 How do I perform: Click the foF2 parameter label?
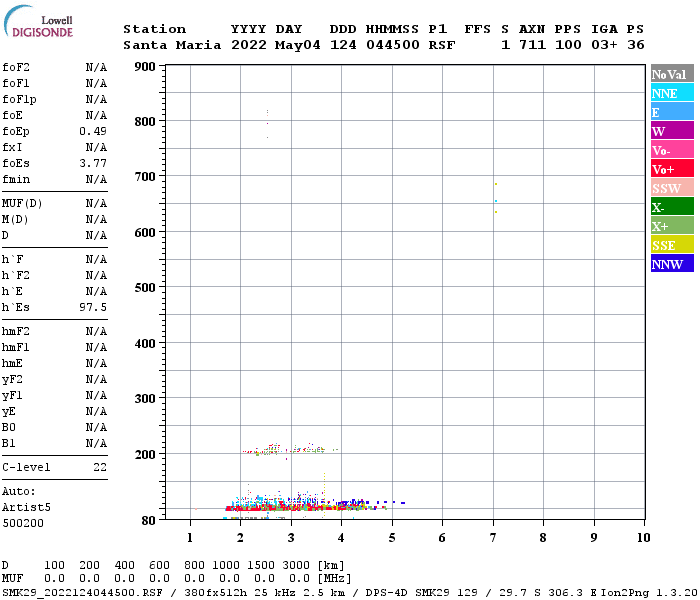coord(16,67)
